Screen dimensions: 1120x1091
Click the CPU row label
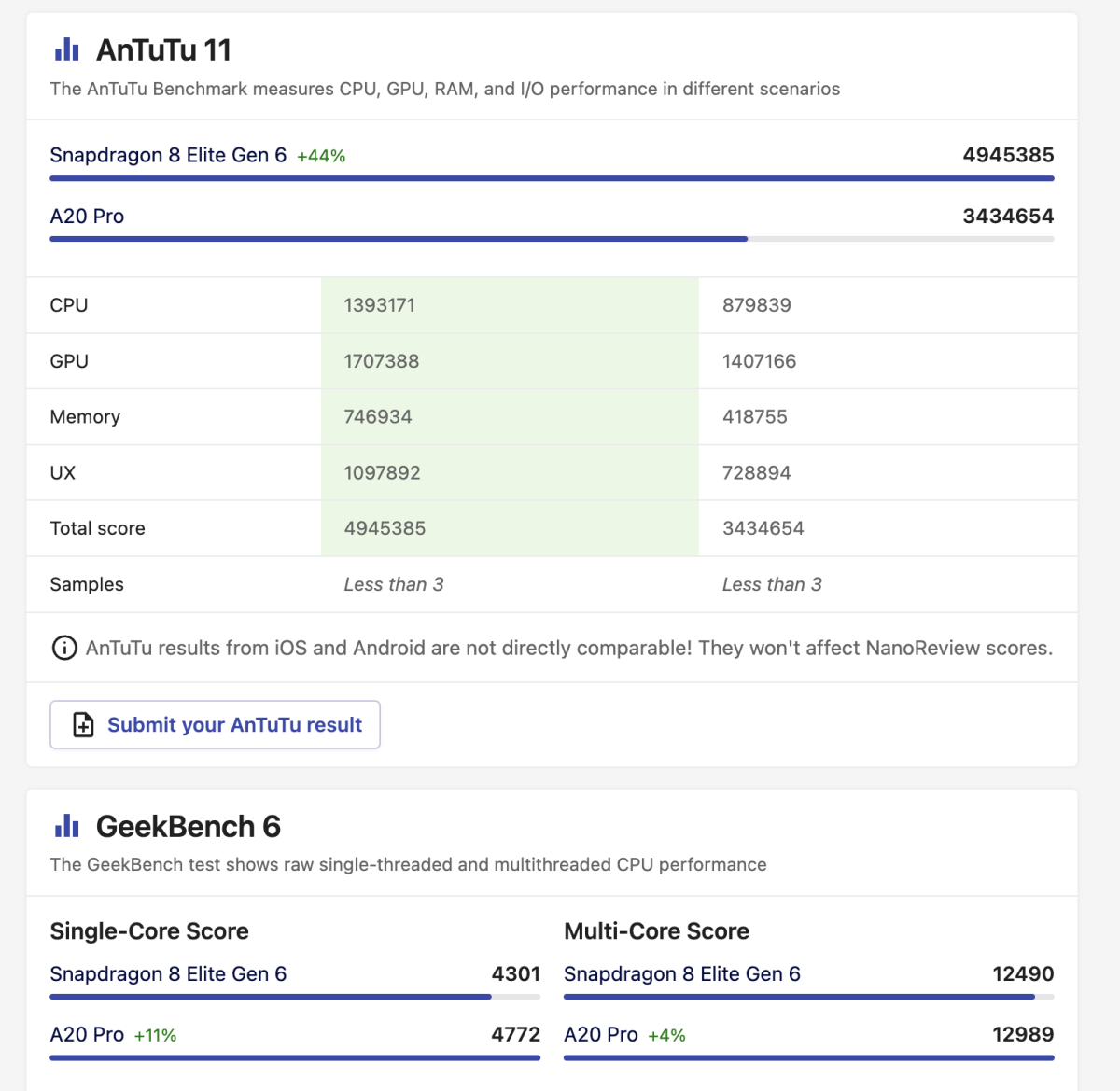(69, 305)
